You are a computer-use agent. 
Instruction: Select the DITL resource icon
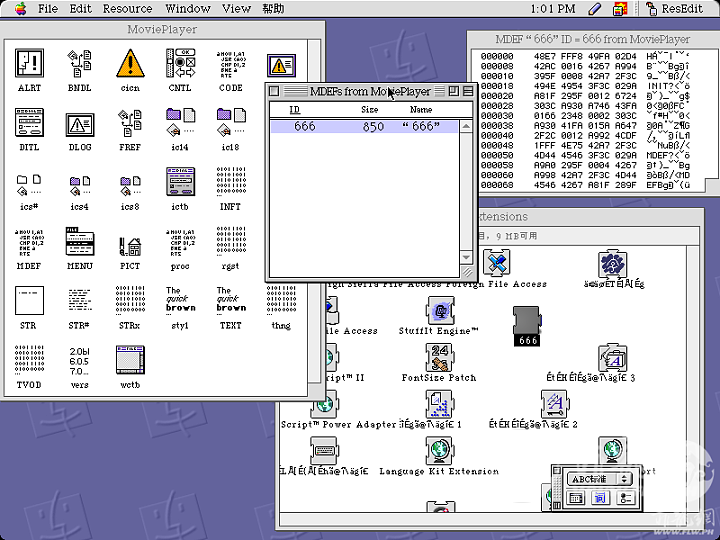(x=29, y=123)
